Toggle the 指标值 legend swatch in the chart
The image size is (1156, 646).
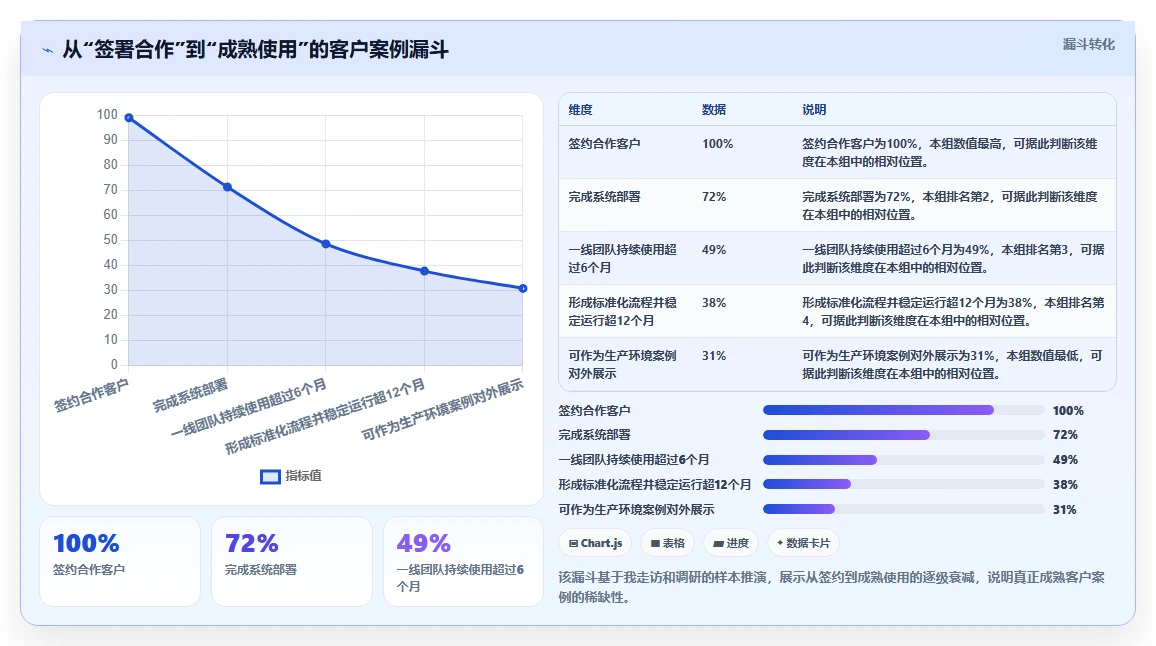pos(271,476)
